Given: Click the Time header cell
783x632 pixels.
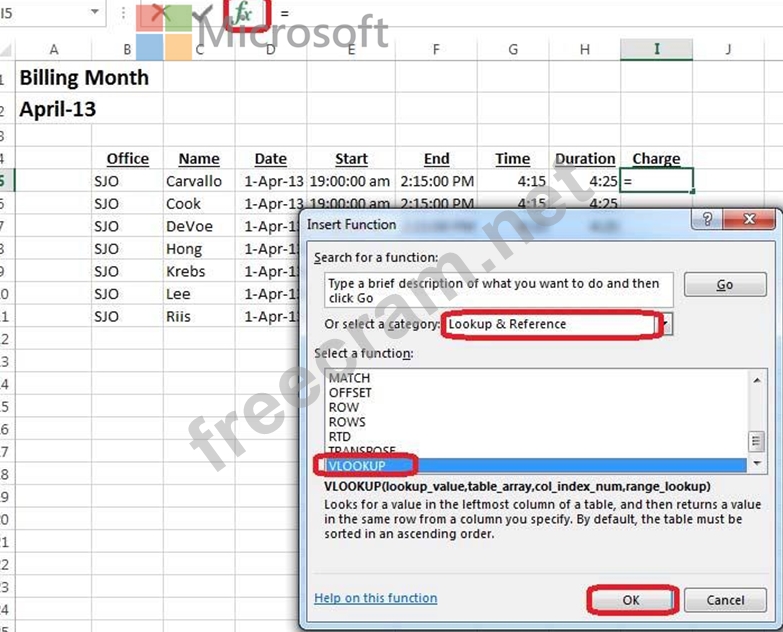Looking at the screenshot, I should tap(513, 159).
